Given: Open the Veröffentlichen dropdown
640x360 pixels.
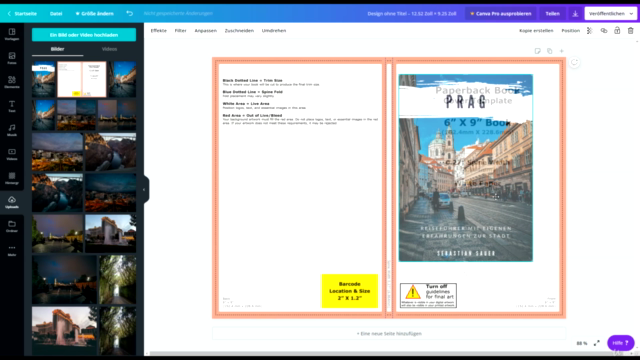Looking at the screenshot, I should 611,13.
